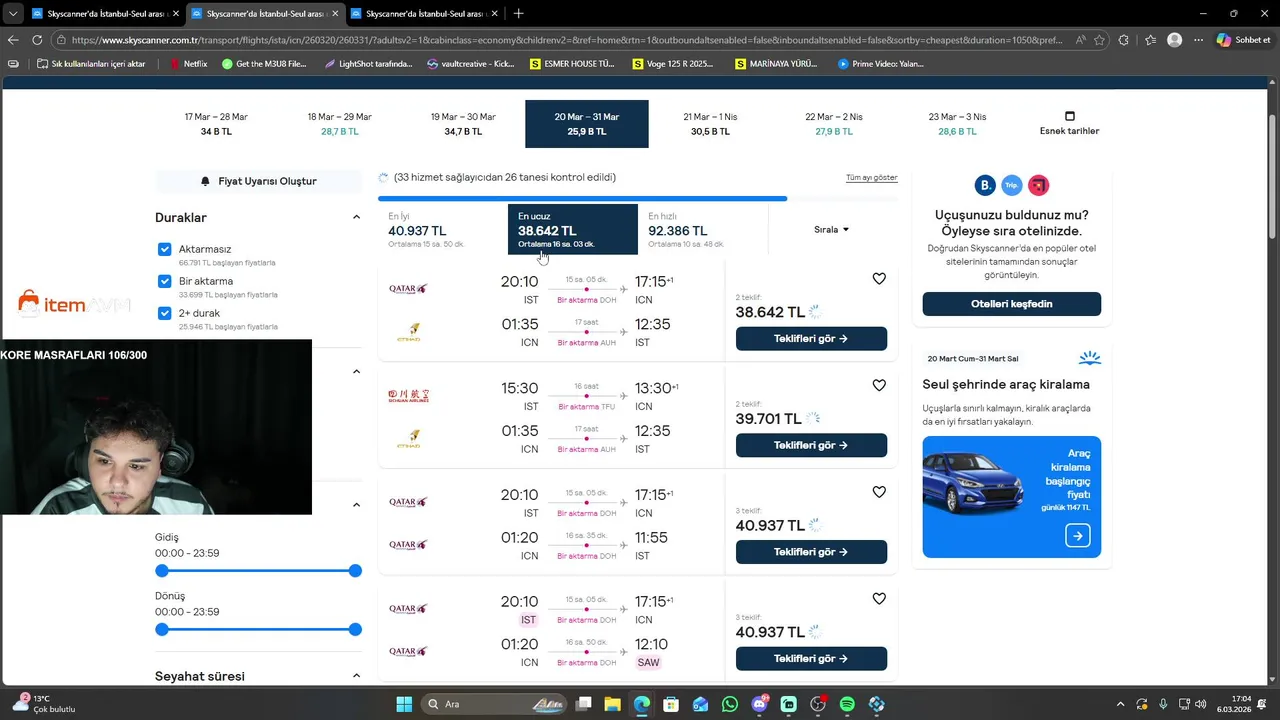The width and height of the screenshot is (1280, 720).
Task: Toggle the Bir aktarma checkbox
Action: [x=165, y=281]
